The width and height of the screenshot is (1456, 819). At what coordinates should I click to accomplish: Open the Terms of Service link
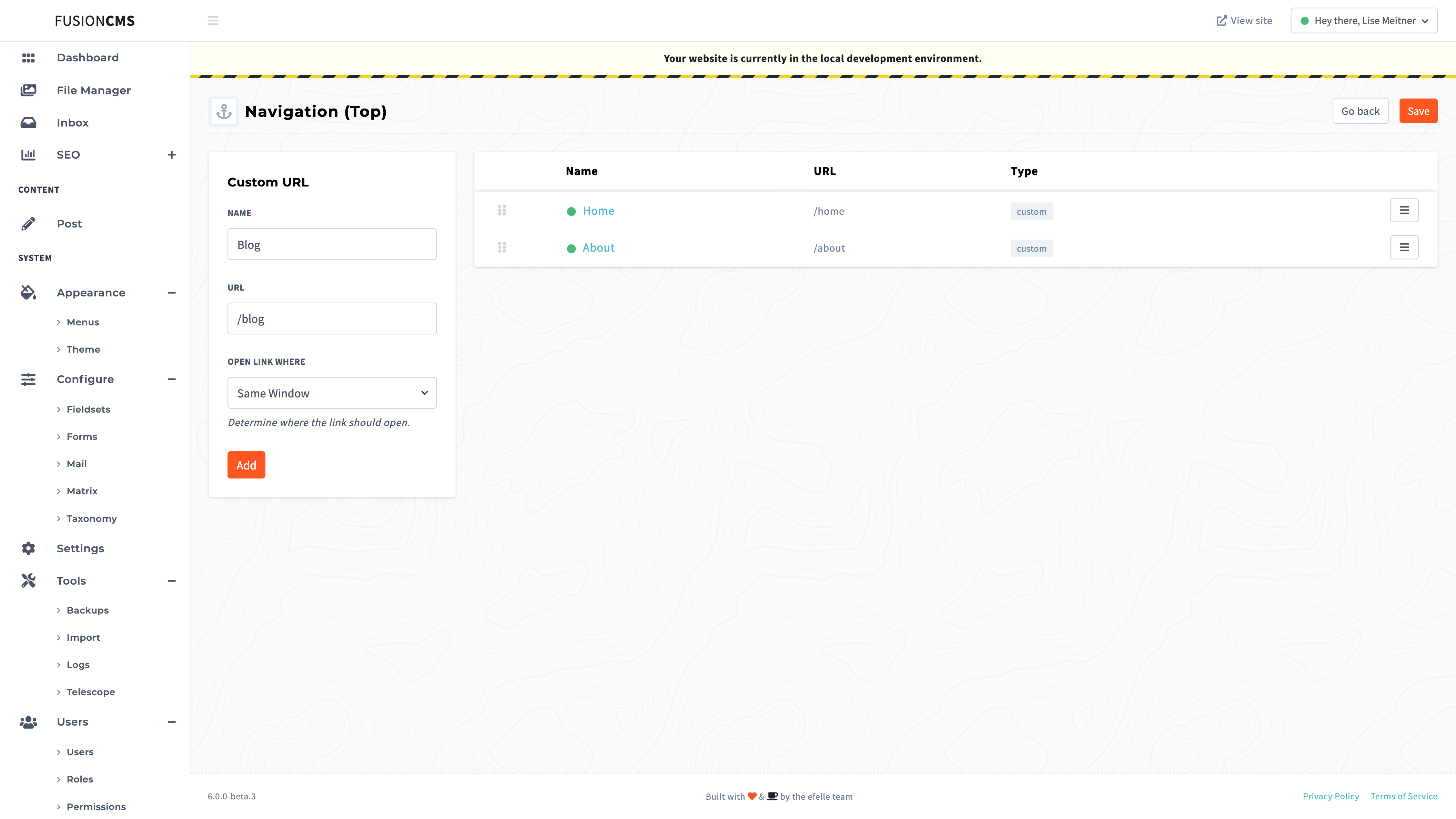(1404, 796)
